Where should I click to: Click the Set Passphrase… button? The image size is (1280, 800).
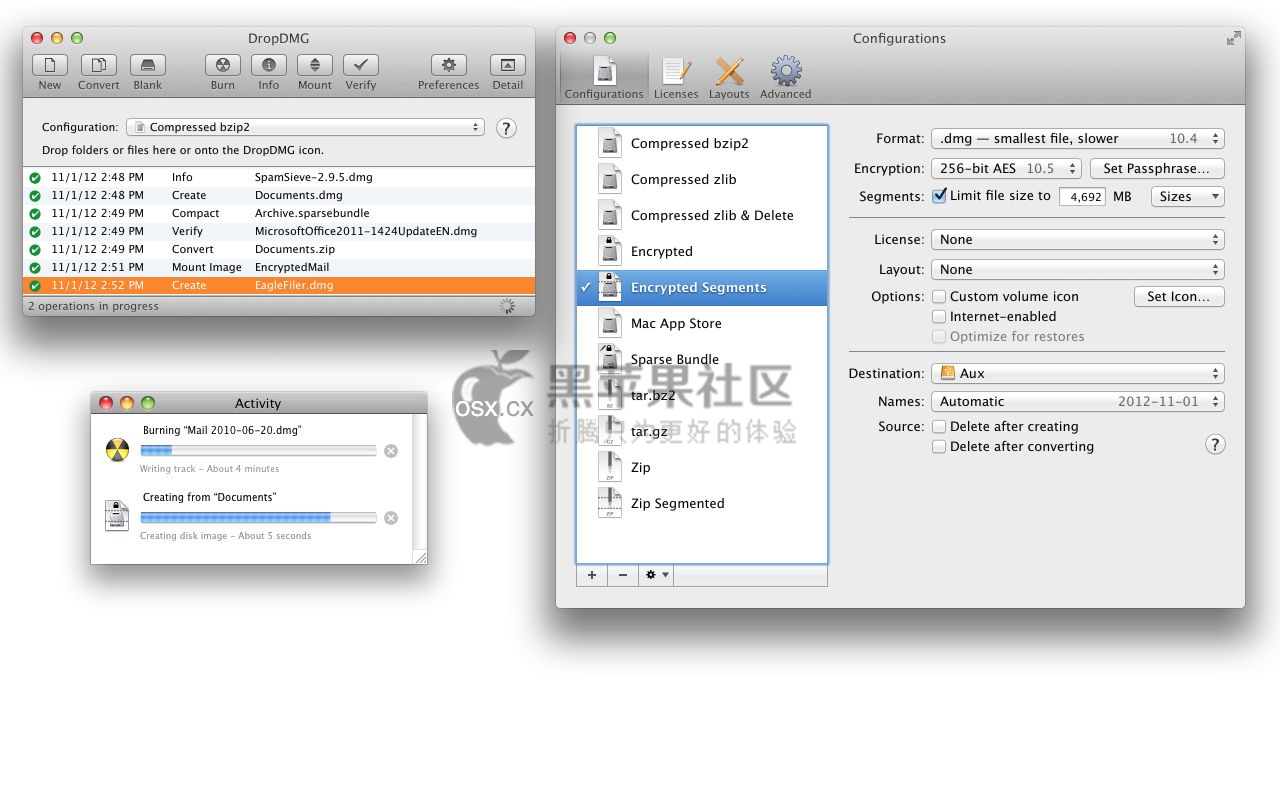click(1157, 169)
